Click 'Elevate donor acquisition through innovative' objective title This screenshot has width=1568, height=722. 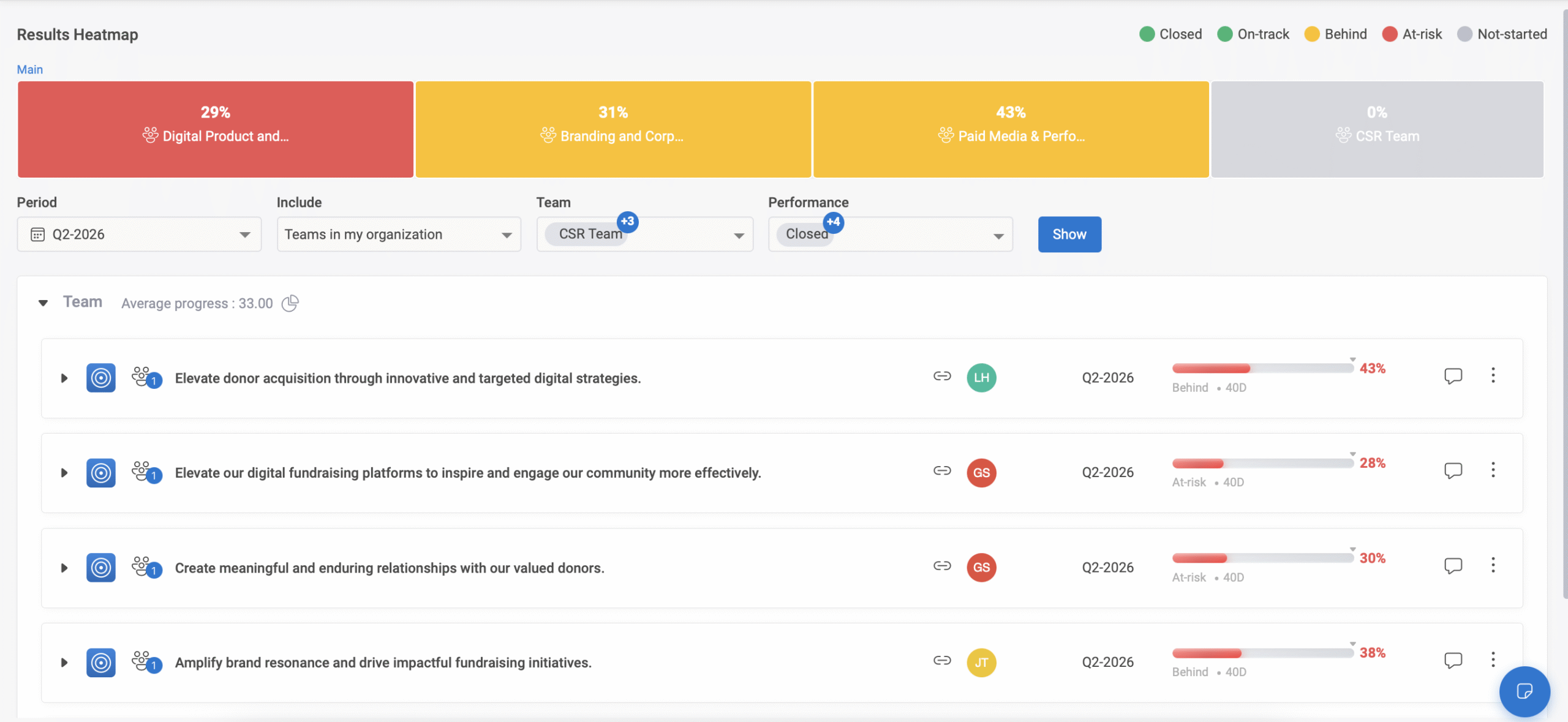[x=408, y=378]
